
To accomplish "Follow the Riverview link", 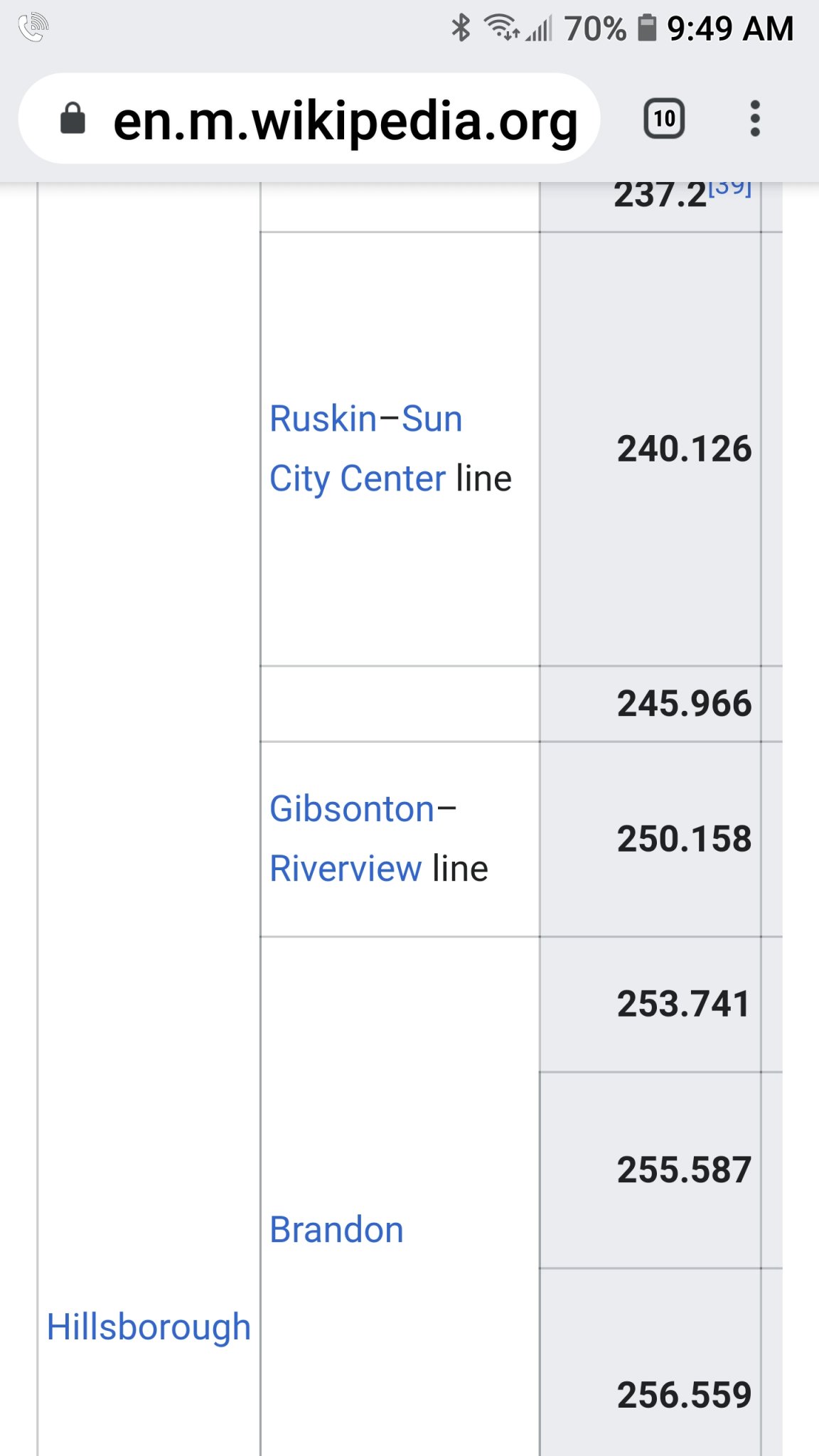I will coord(346,869).
